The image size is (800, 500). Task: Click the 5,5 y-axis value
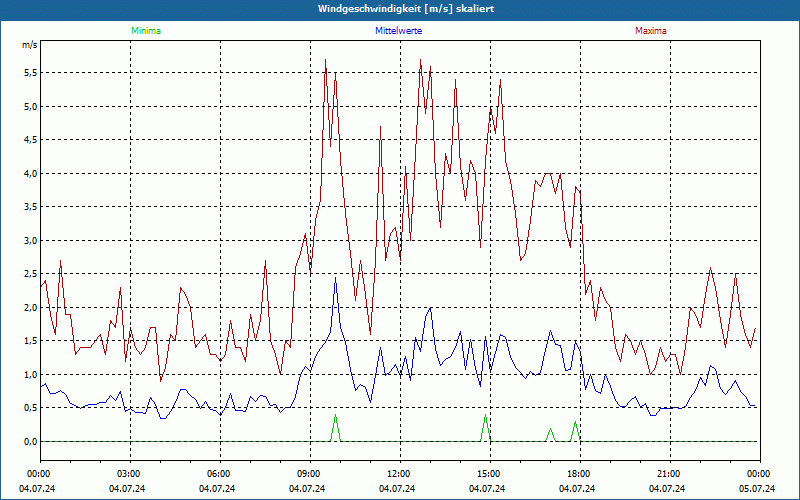31,73
